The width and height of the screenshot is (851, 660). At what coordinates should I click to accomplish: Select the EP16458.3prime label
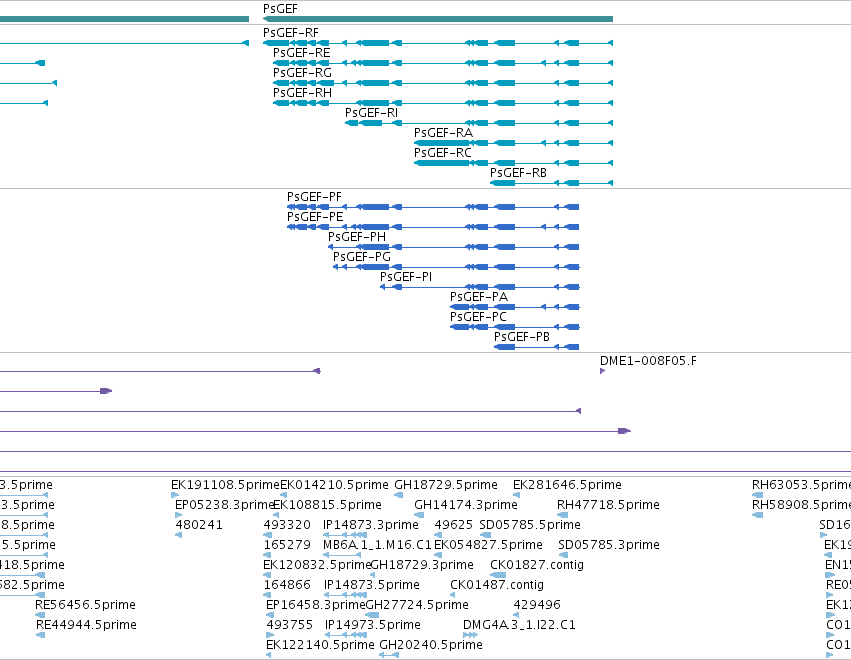[316, 605]
